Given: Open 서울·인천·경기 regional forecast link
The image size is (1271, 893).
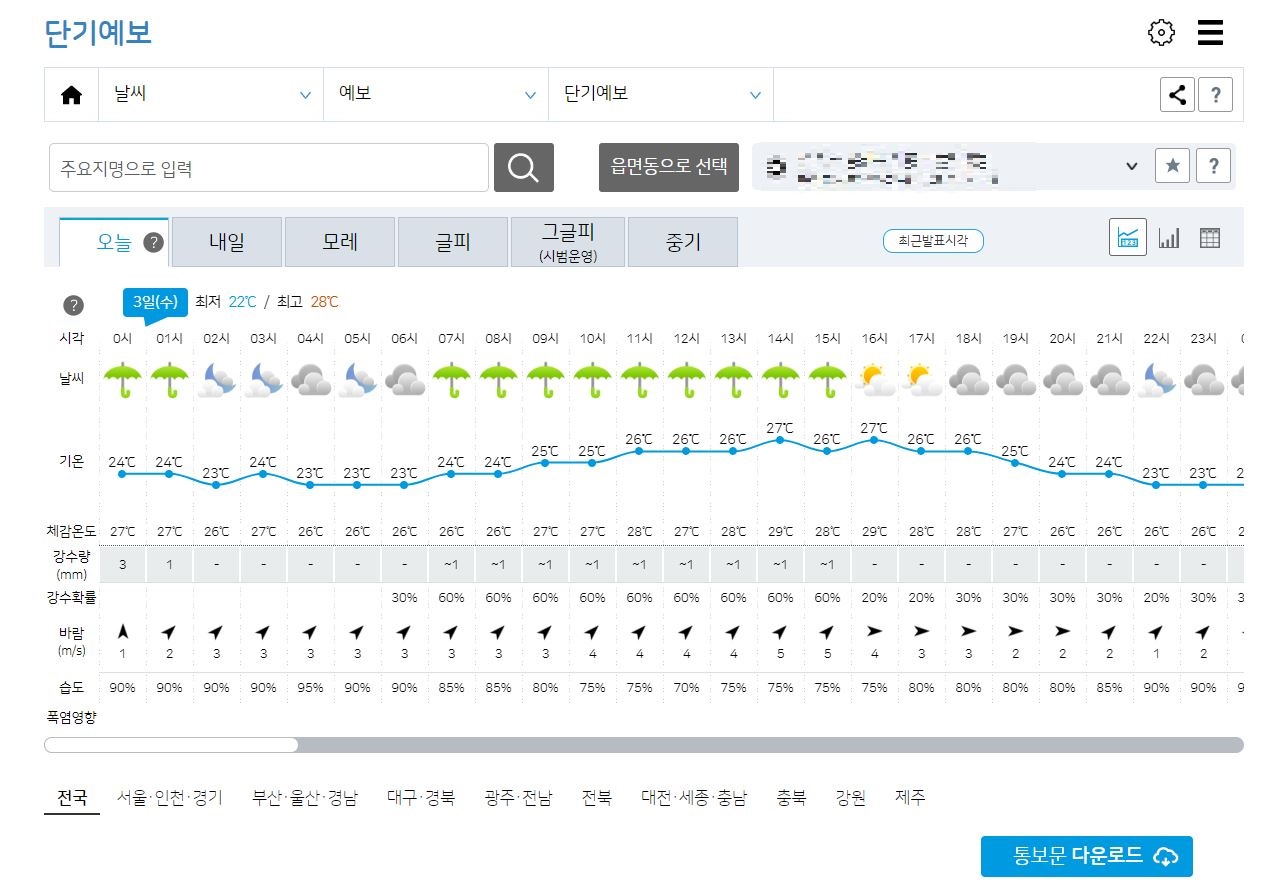Looking at the screenshot, I should pos(170,798).
